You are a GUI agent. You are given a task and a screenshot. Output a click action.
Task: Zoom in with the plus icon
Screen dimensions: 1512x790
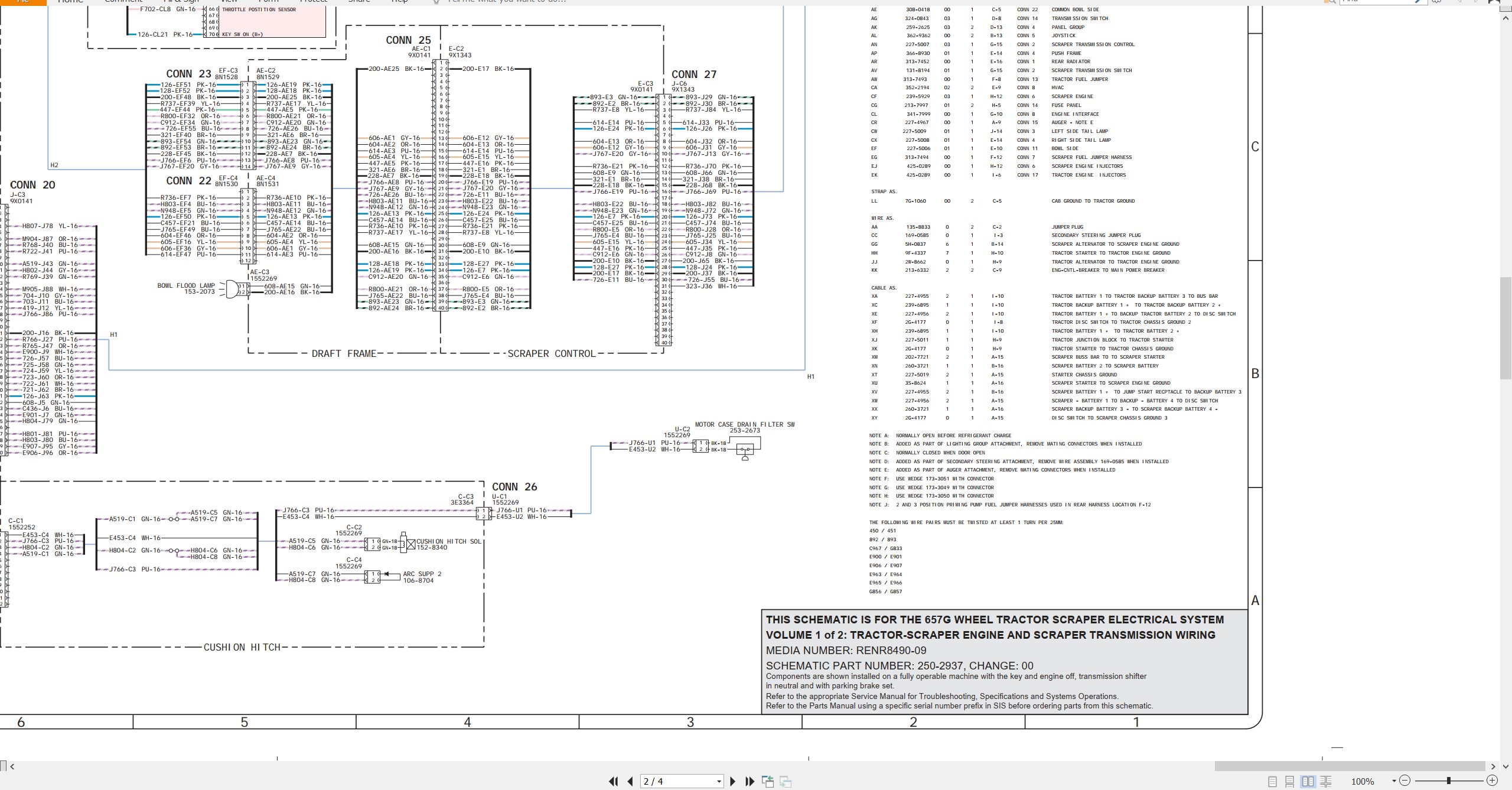[1492, 781]
